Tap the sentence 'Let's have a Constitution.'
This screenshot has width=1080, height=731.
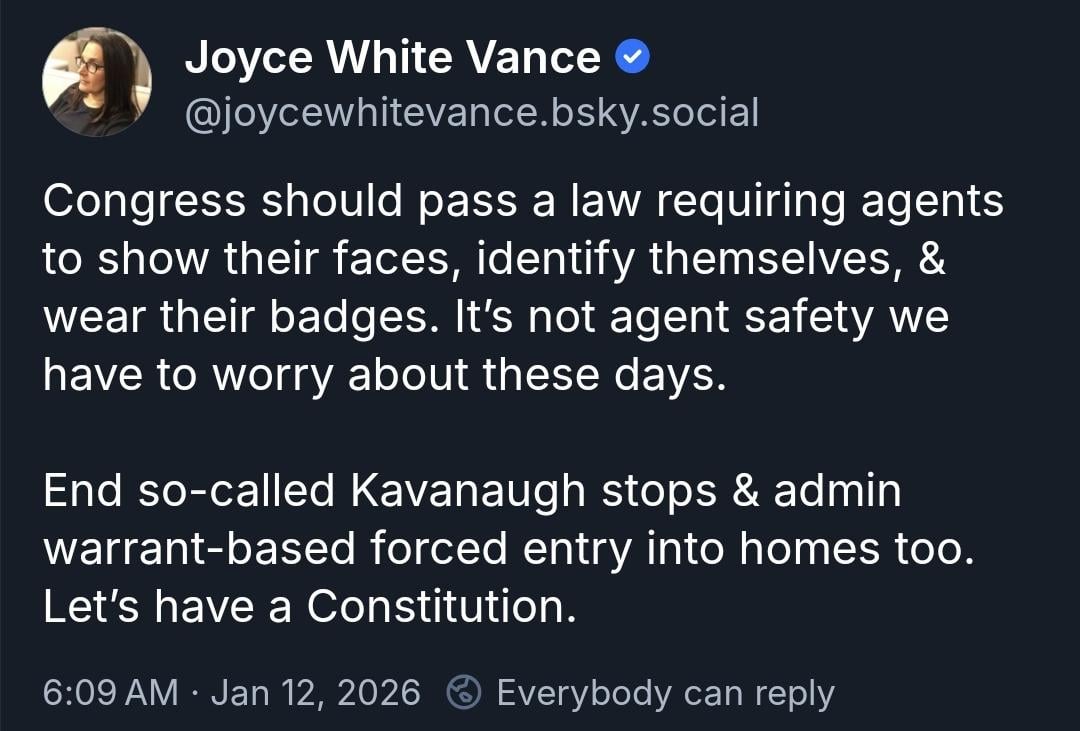tap(310, 607)
